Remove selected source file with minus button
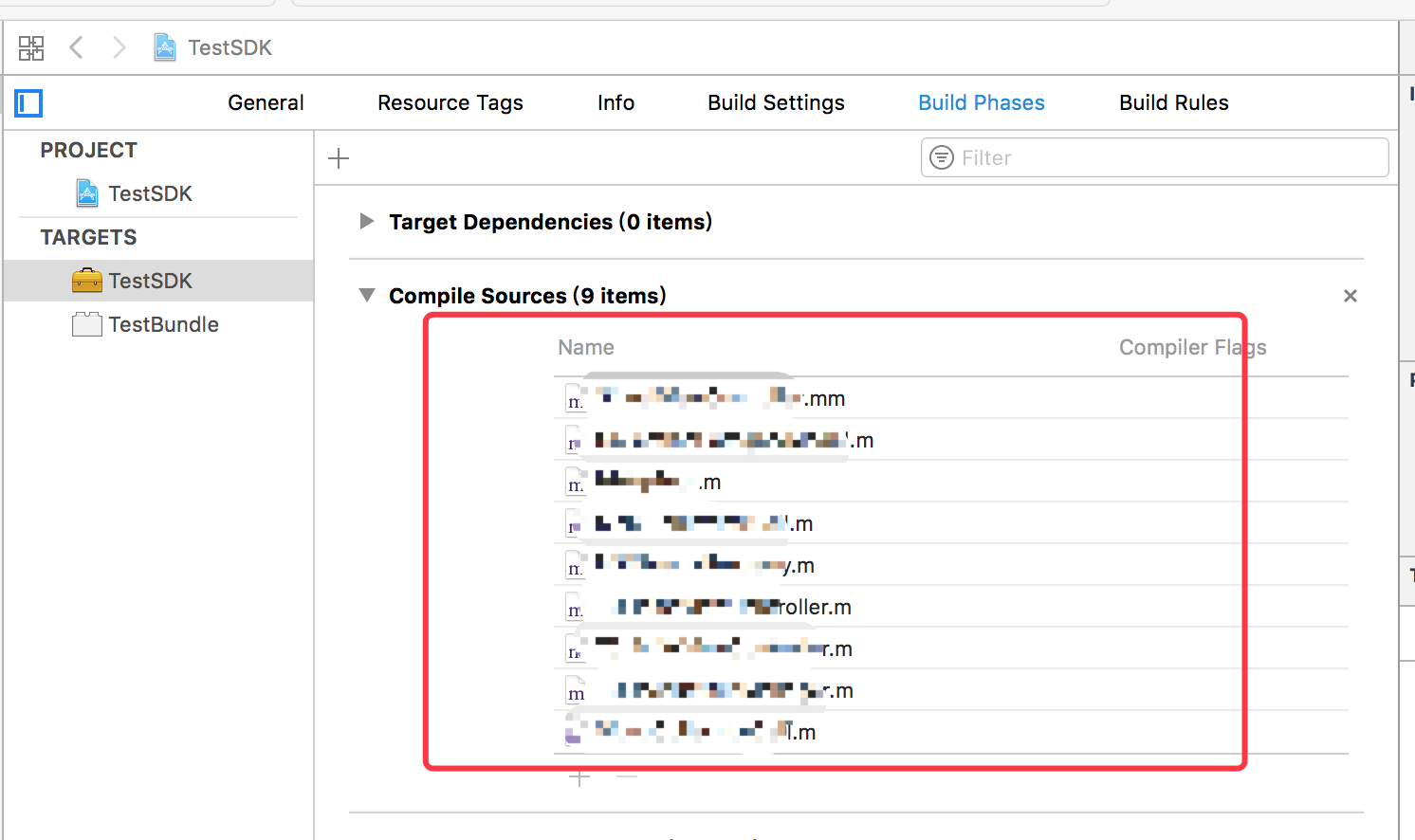This screenshot has width=1415, height=840. [x=627, y=777]
